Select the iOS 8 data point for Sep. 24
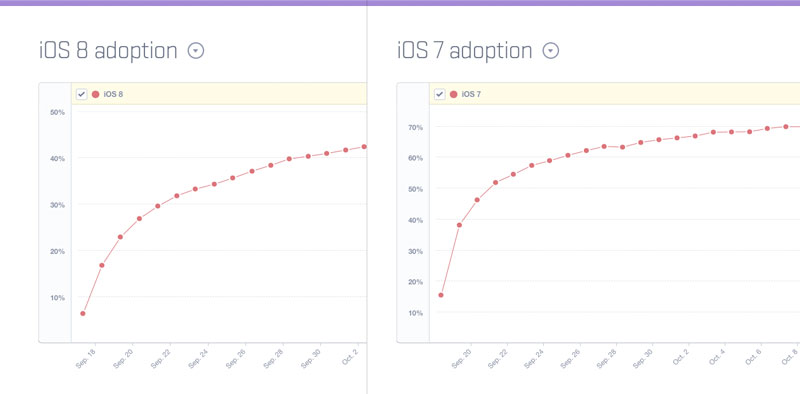The width and height of the screenshot is (800, 394). click(x=214, y=184)
